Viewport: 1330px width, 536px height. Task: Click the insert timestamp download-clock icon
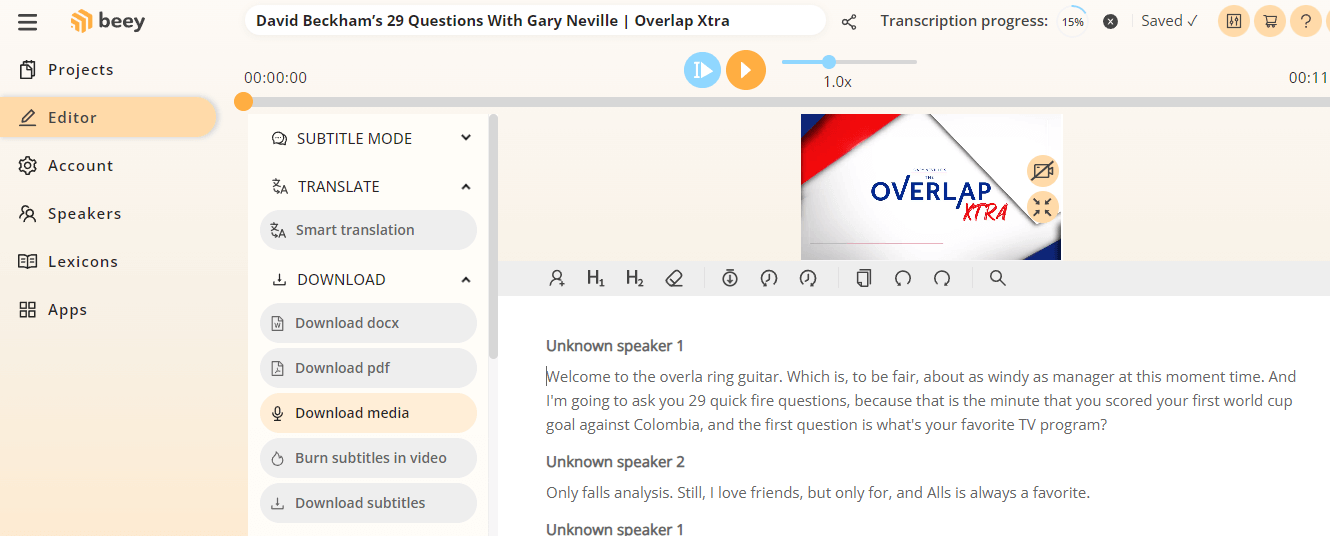730,279
